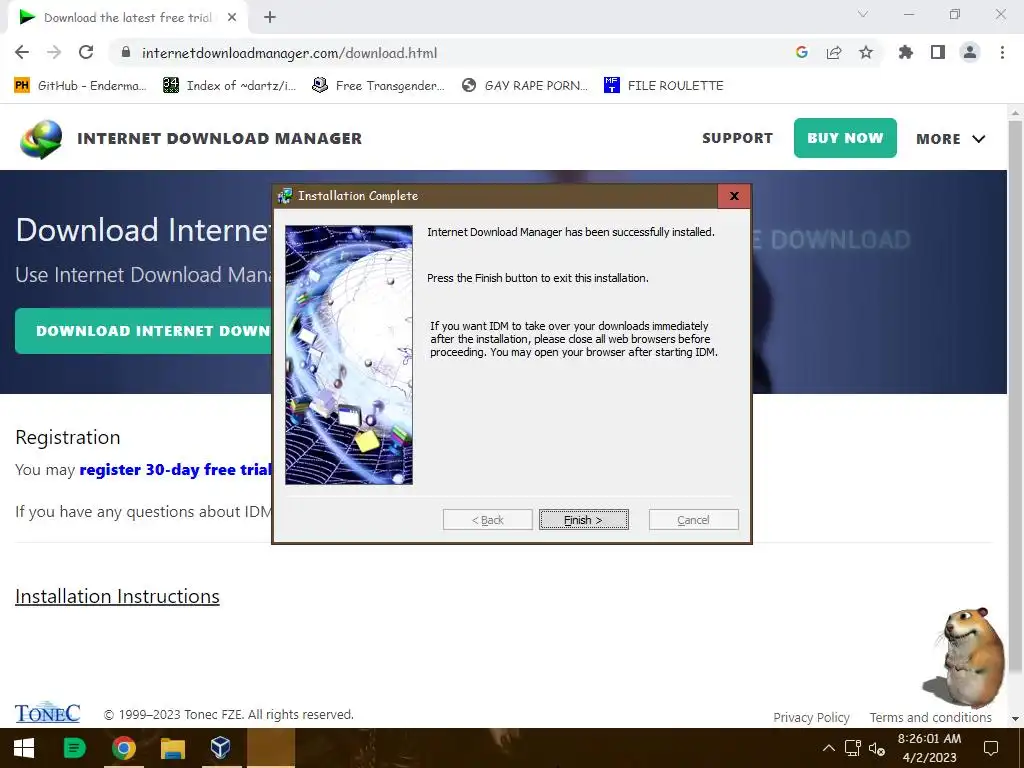Open the GitHub - Enderma... bookmark
The image size is (1024, 768).
pos(80,86)
